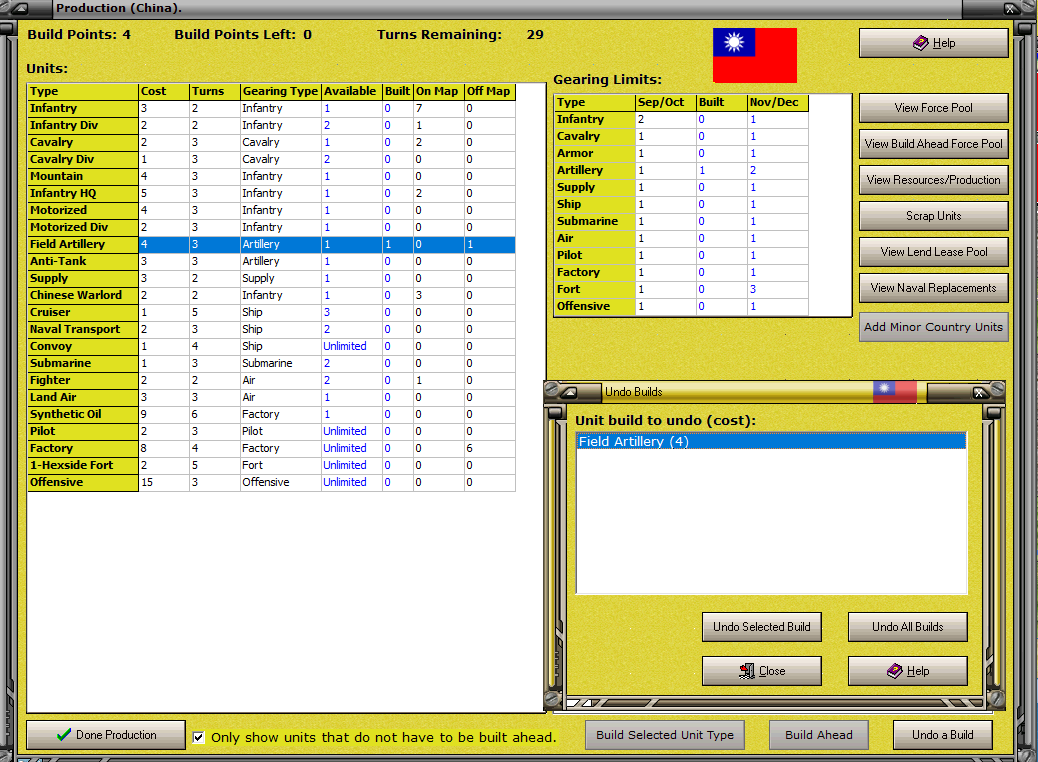This screenshot has width=1038, height=762.
Task: Click Undo All Builds button
Action: (x=908, y=627)
